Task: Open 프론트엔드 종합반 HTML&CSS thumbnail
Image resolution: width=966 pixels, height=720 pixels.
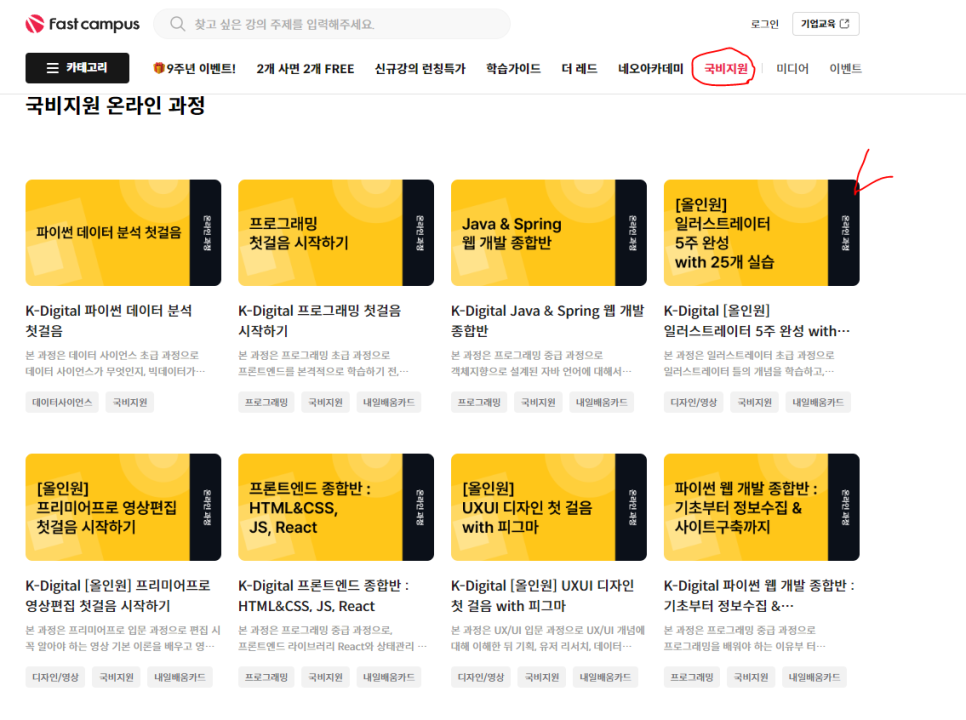Action: [x=336, y=508]
